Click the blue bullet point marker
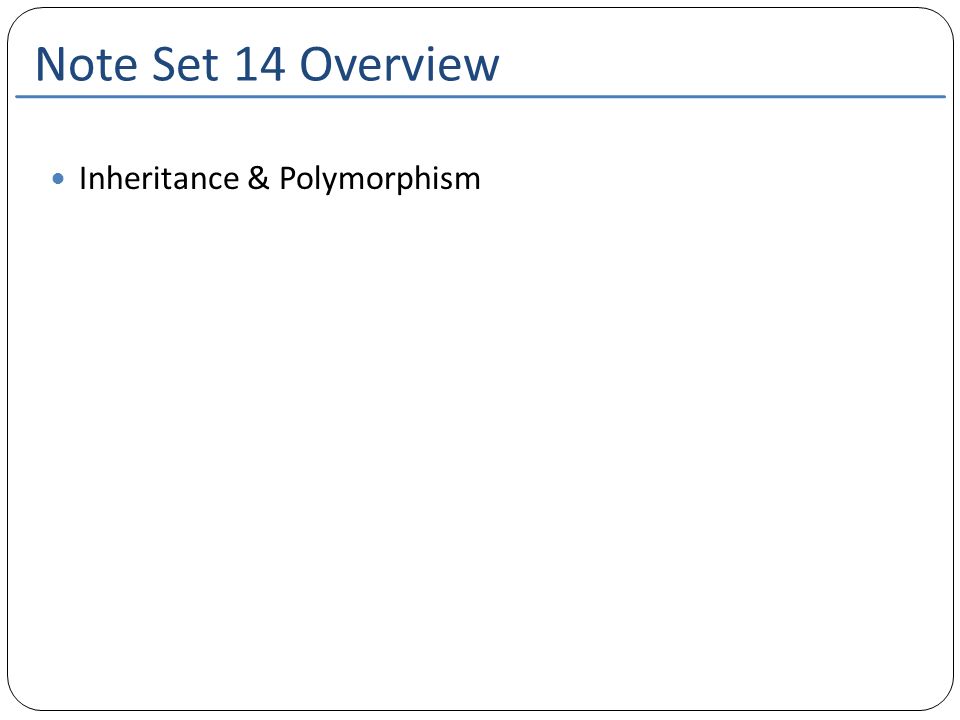The image size is (960, 720). pos(58,179)
